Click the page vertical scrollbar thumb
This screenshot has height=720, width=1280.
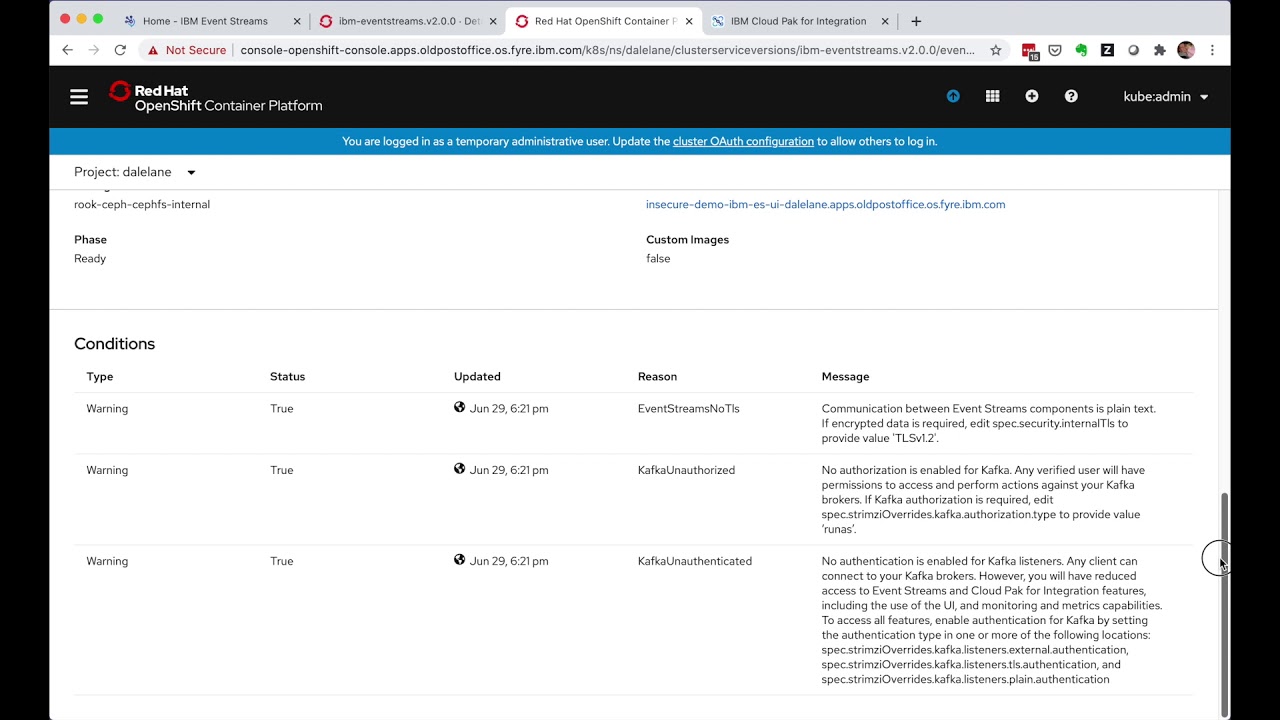click(1224, 600)
